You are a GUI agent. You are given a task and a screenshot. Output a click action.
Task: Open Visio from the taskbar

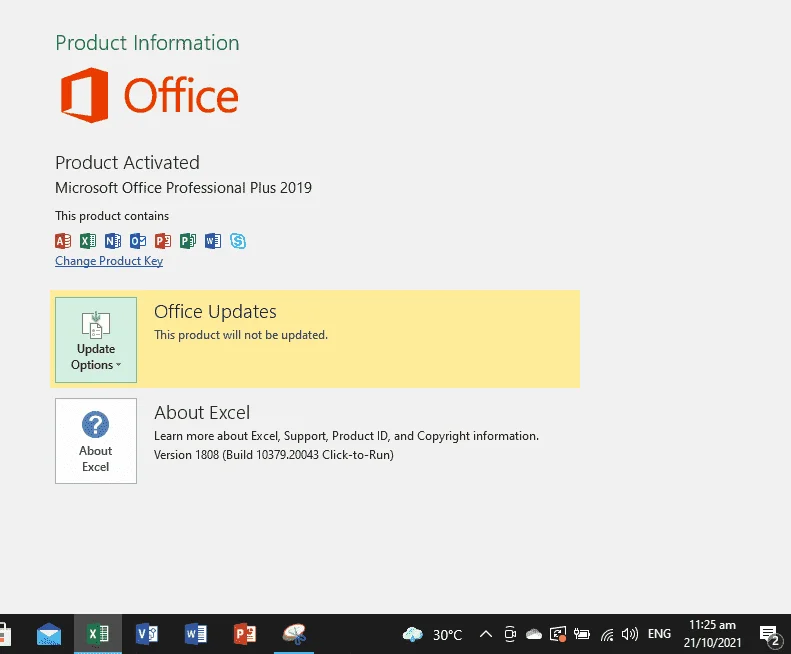[147, 634]
